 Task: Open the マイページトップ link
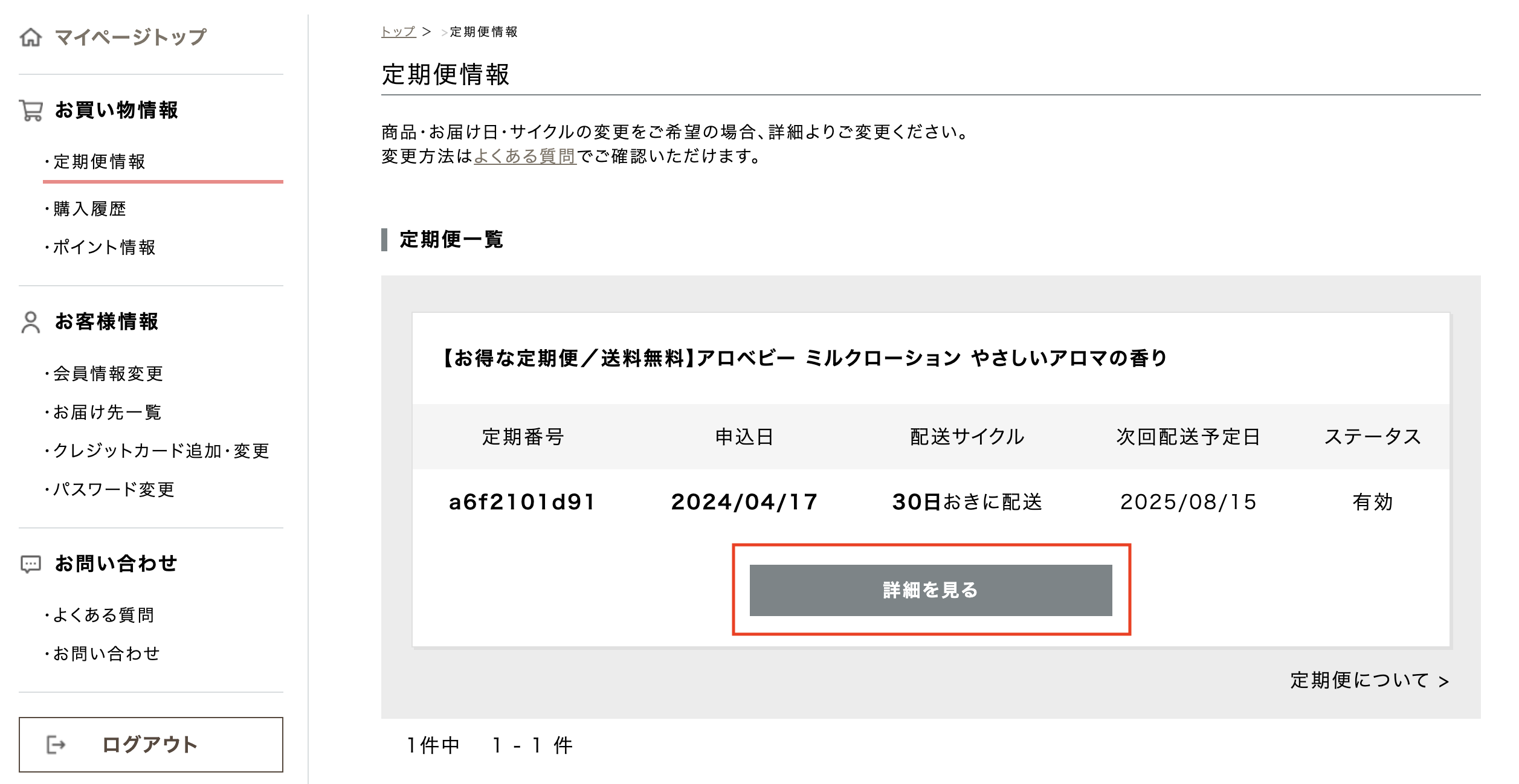pyautogui.click(x=131, y=37)
